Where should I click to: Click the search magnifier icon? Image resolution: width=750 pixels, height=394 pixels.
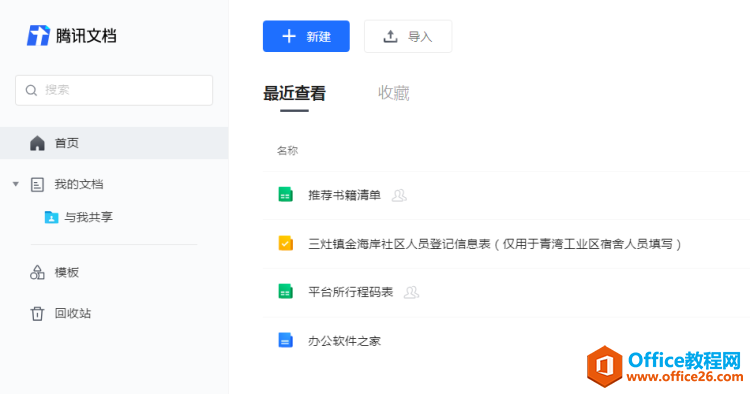[x=32, y=90]
